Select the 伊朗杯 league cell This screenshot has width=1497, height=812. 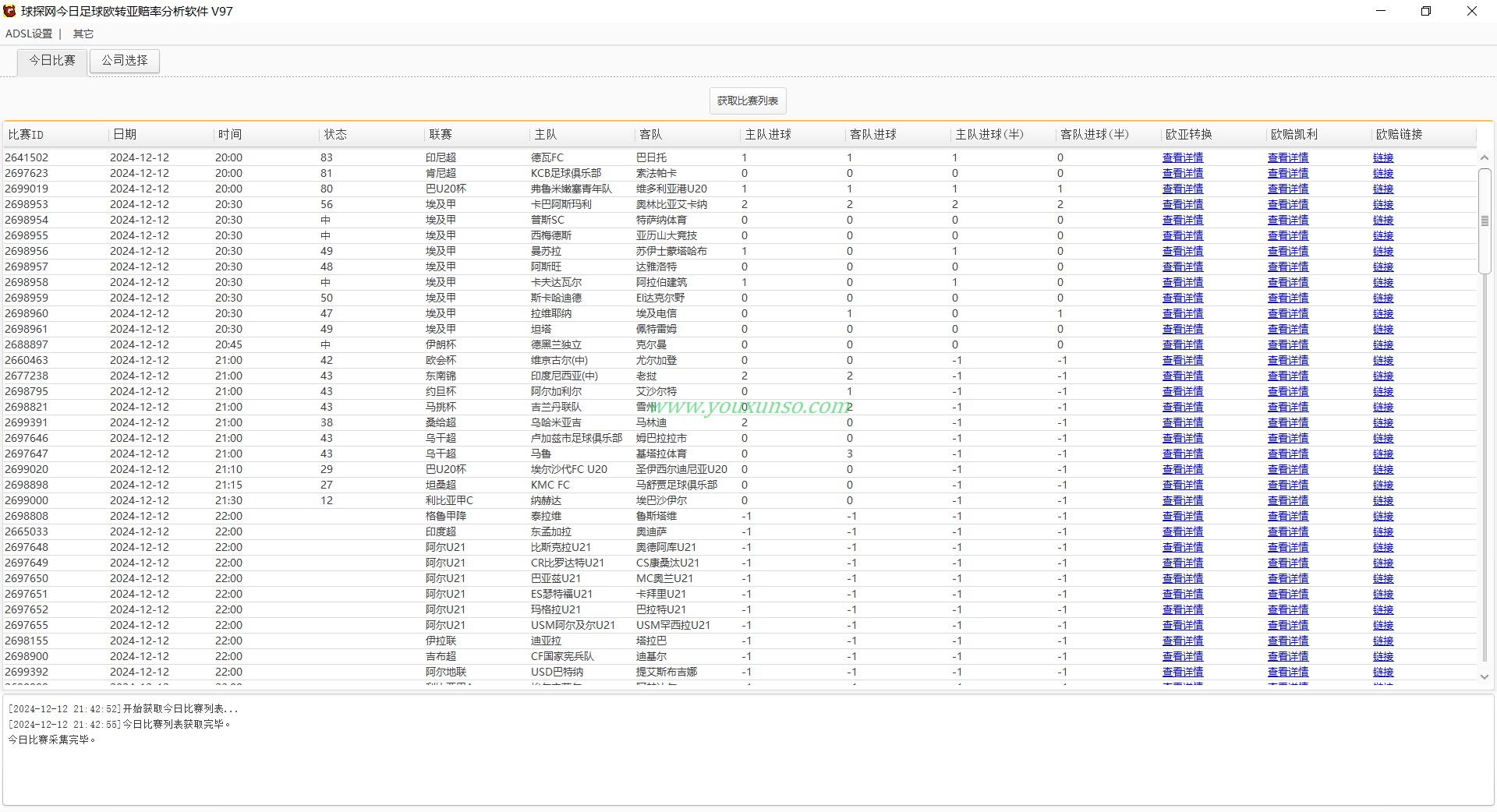441,344
